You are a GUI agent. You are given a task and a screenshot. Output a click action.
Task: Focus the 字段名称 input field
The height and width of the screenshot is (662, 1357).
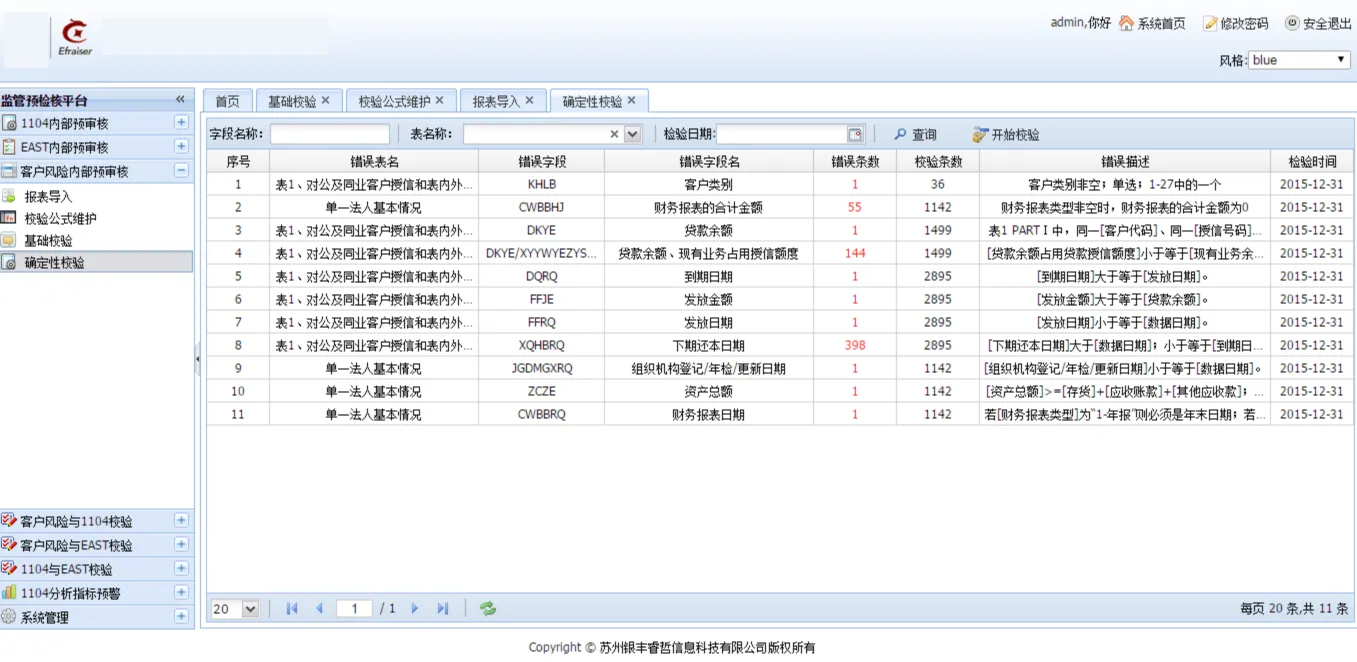pos(329,135)
